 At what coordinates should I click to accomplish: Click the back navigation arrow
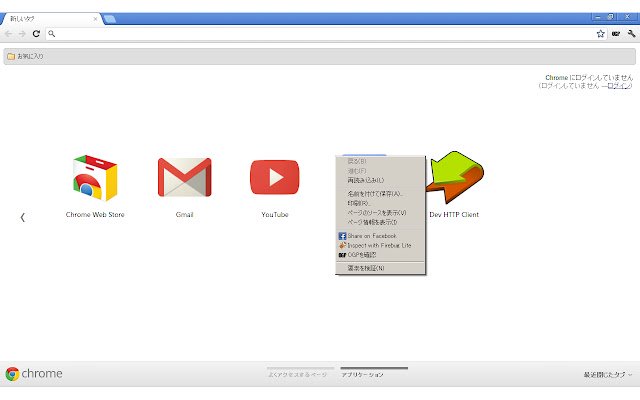point(9,34)
